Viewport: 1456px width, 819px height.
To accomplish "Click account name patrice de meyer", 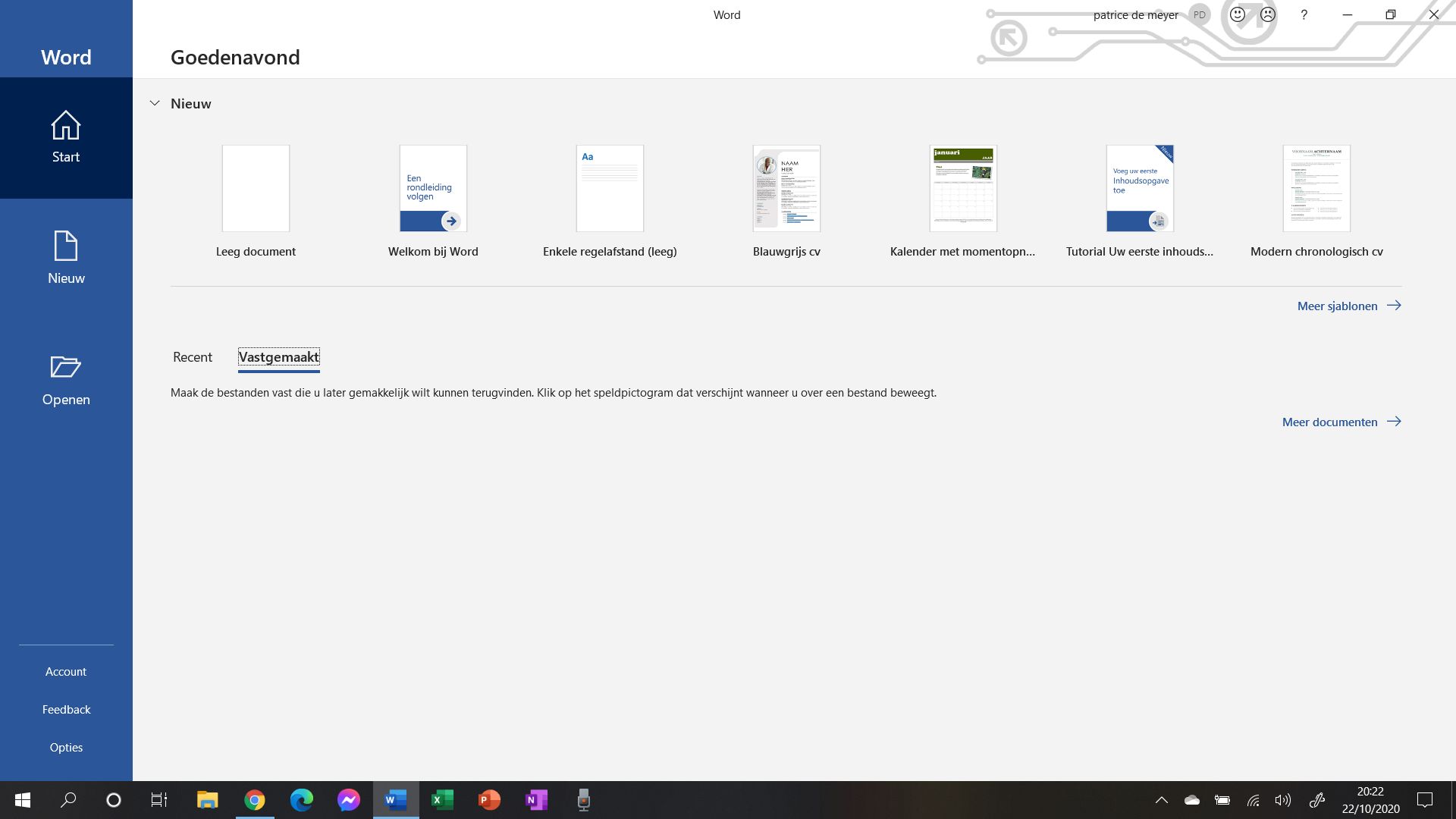I will click(x=1135, y=14).
